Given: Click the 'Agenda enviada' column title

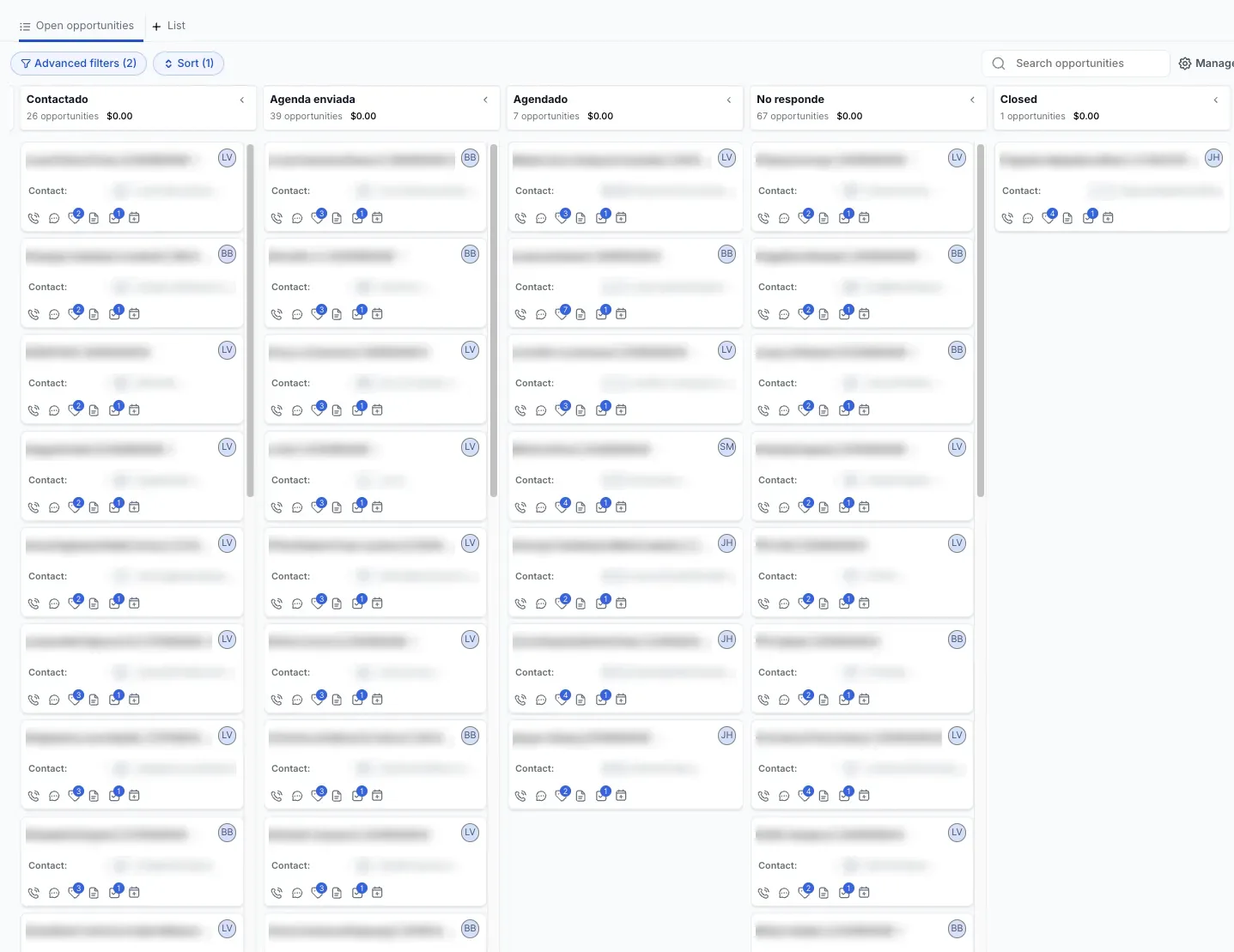Looking at the screenshot, I should coord(313,100).
